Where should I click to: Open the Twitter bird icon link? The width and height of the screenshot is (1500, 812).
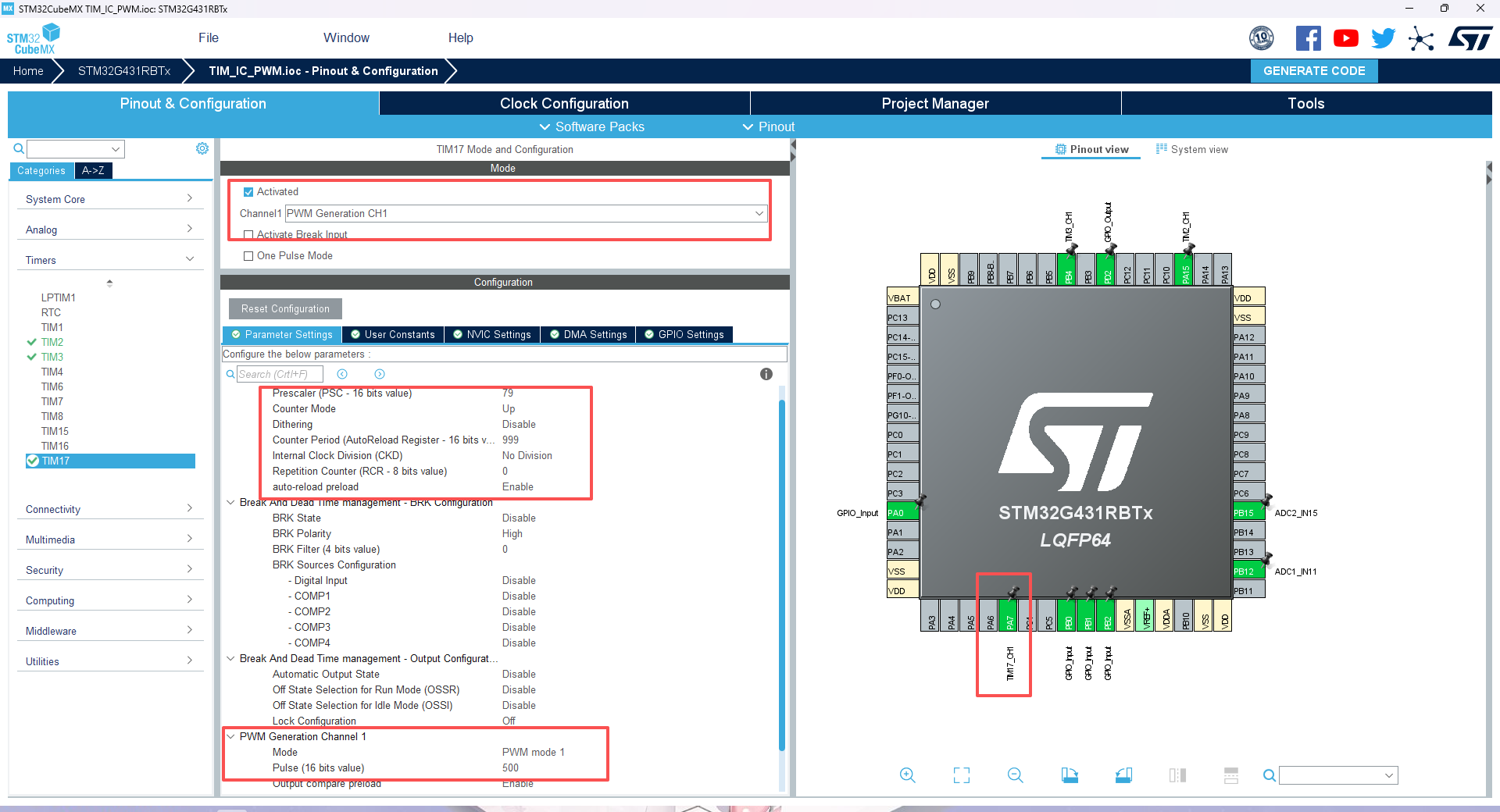(1383, 38)
